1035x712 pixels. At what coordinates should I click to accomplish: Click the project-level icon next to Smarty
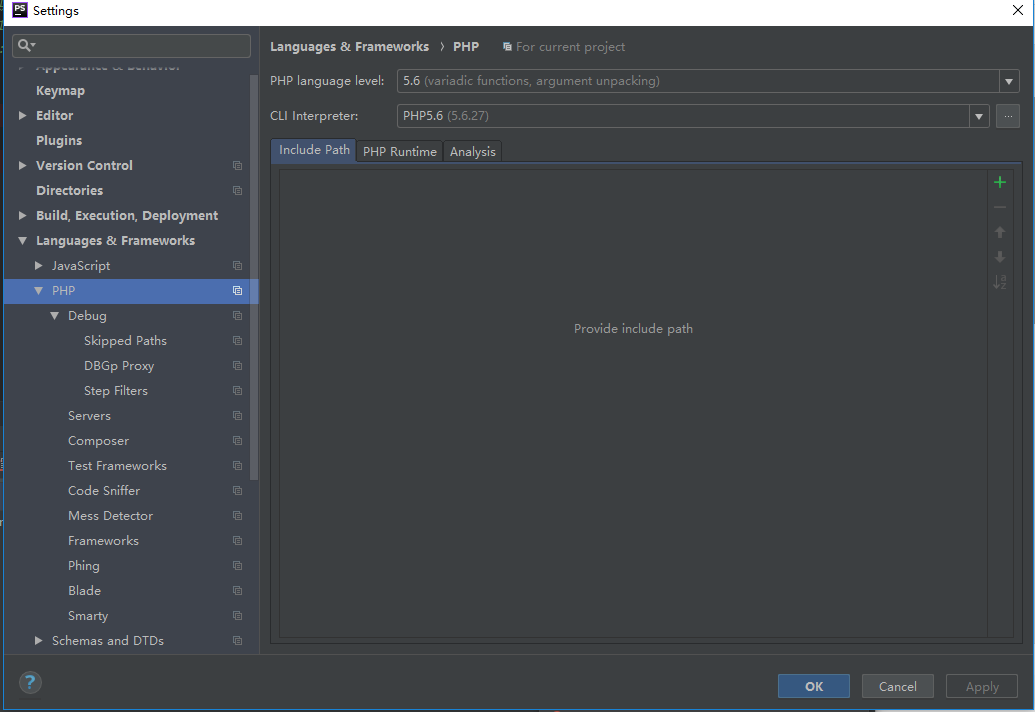coord(238,616)
